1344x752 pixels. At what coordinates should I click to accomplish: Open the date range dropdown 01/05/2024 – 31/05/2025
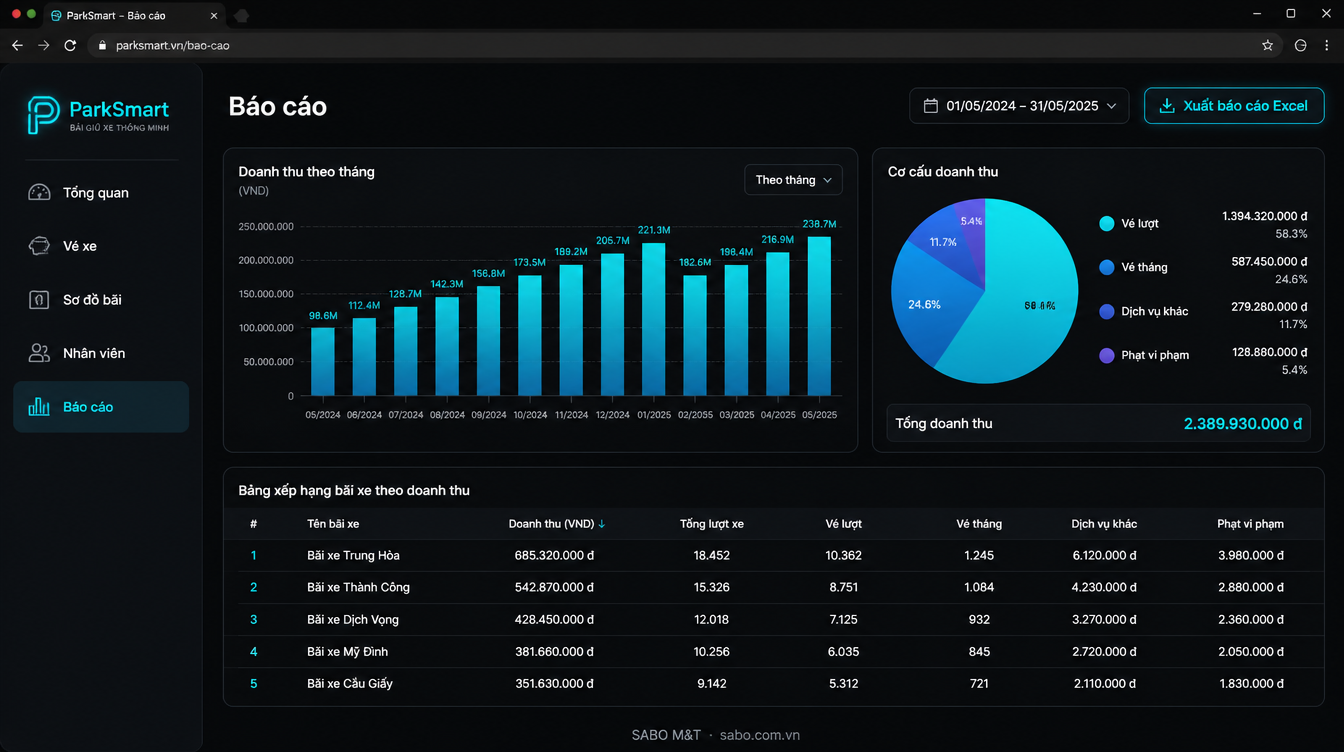(x=1019, y=106)
